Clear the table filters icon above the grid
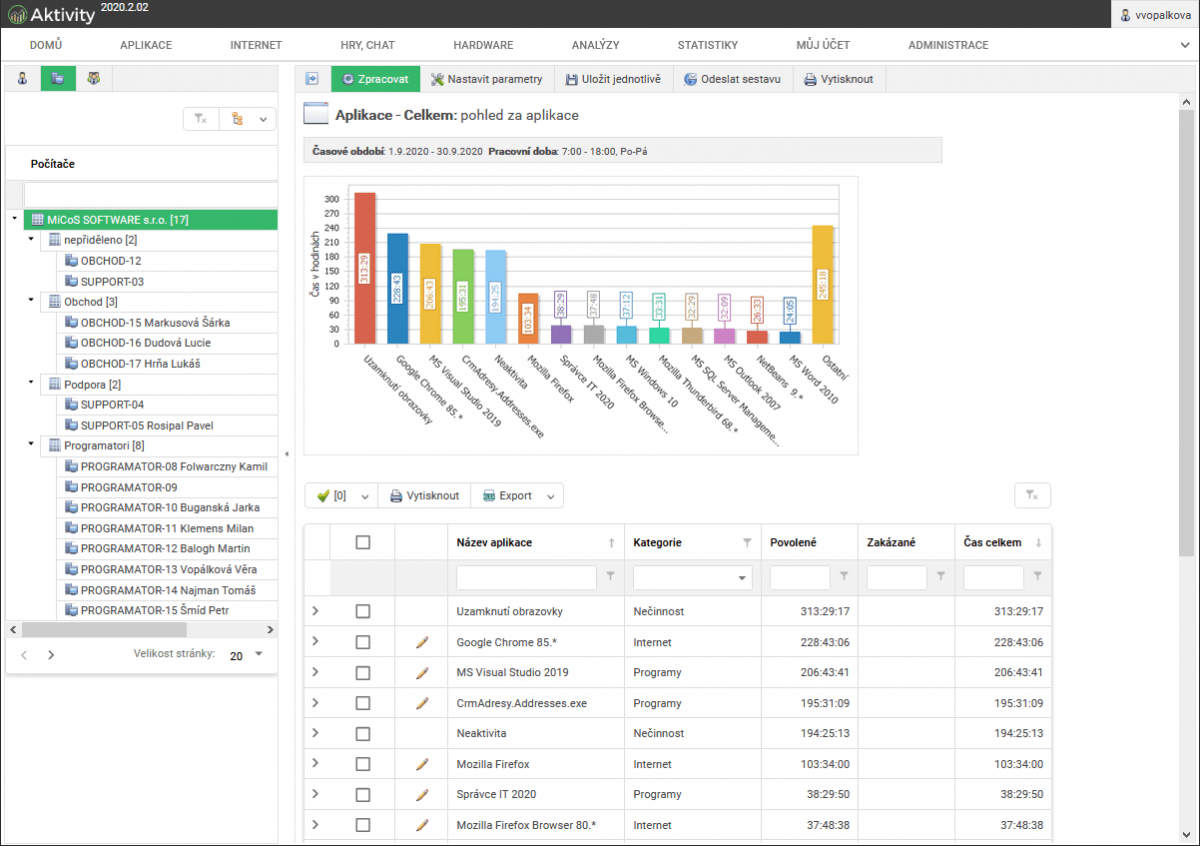This screenshot has width=1200, height=846. (x=1032, y=495)
